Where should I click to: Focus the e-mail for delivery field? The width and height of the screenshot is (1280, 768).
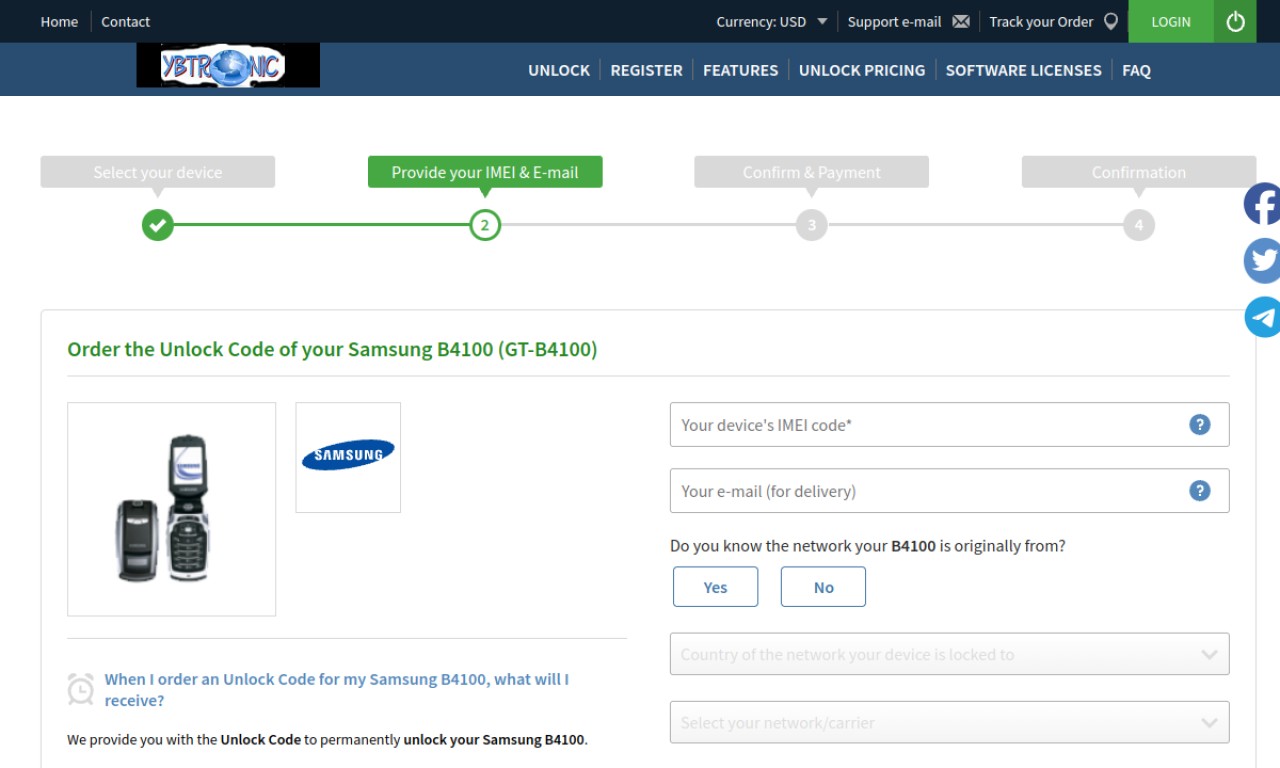pos(949,491)
